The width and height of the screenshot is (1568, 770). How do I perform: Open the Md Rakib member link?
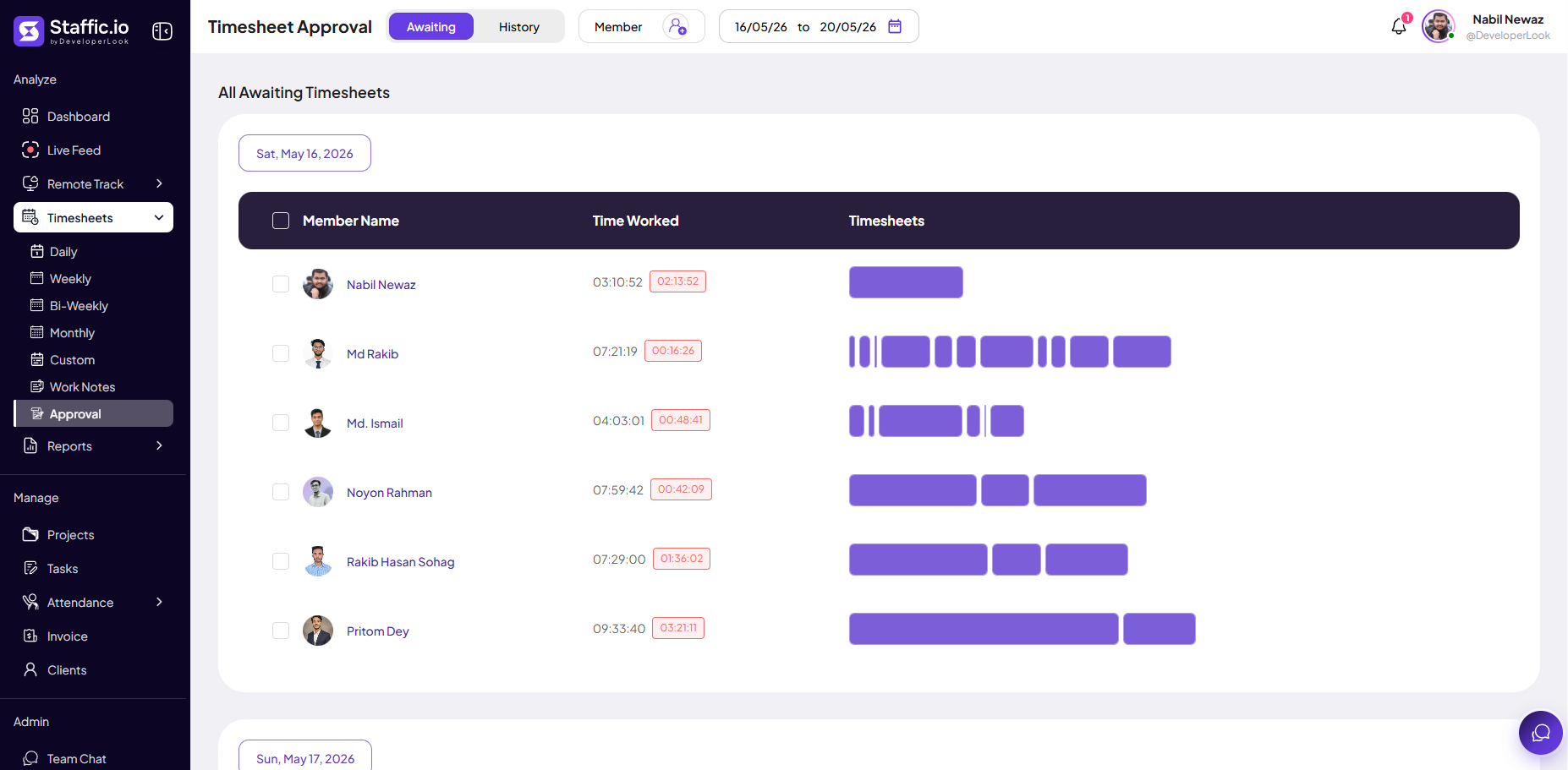[x=372, y=354]
